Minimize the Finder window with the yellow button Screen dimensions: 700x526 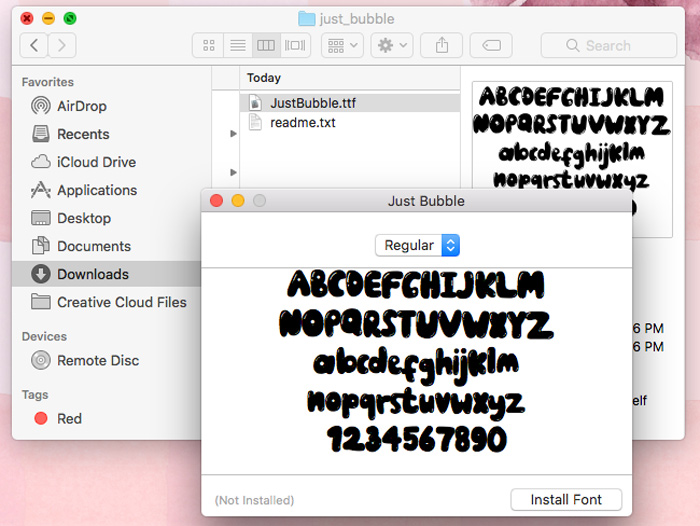click(x=48, y=18)
